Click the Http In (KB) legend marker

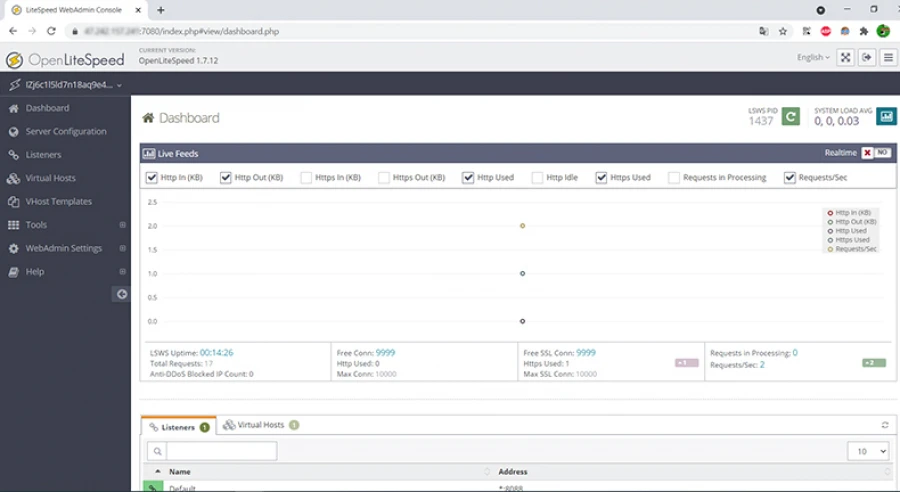[830, 213]
